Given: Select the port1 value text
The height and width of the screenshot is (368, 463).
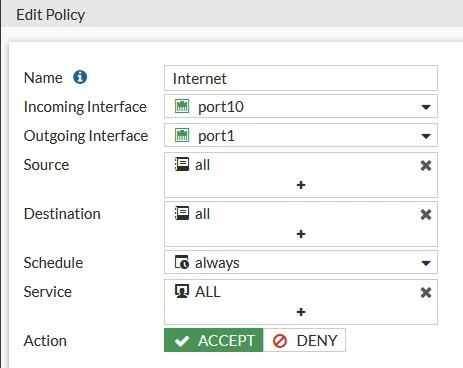Looking at the screenshot, I should 216,136.
